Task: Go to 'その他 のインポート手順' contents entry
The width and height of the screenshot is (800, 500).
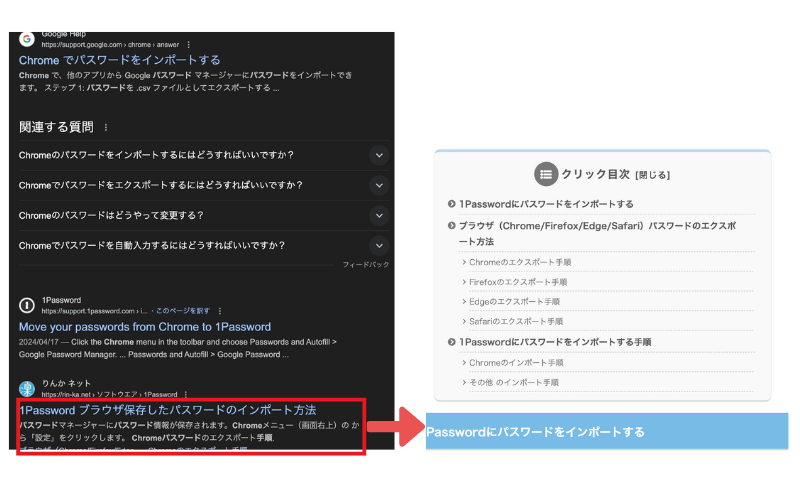Action: (x=514, y=383)
